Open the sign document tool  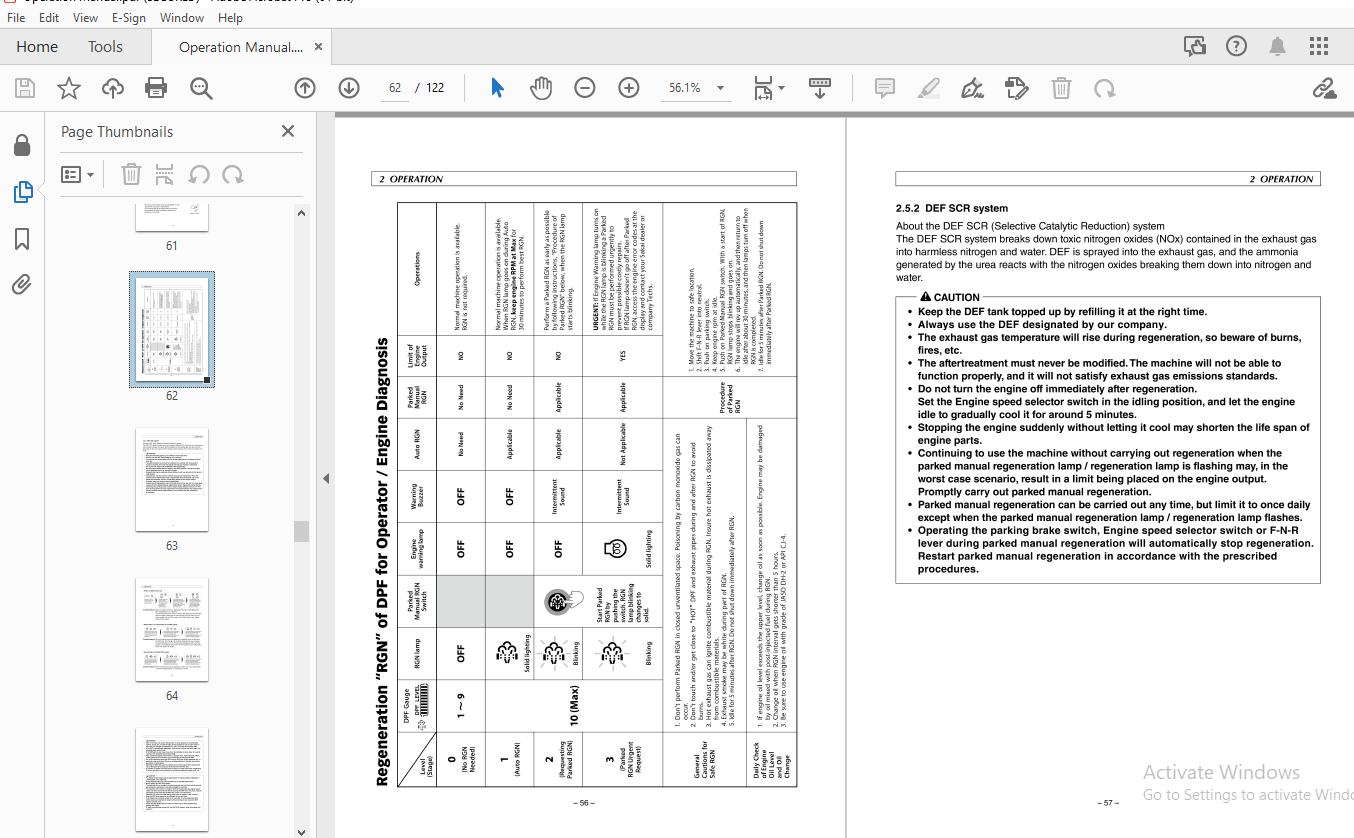point(973,88)
